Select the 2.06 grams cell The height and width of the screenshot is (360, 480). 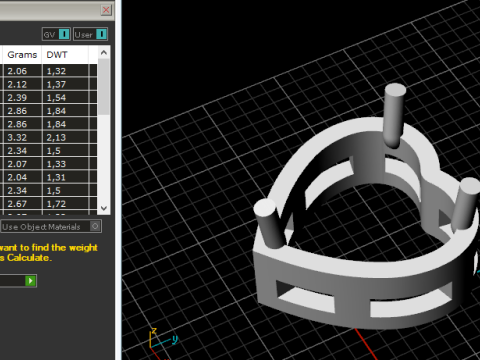point(22,71)
